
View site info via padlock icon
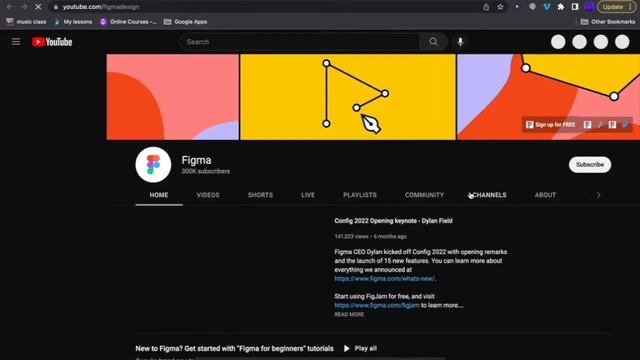(x=56, y=7)
